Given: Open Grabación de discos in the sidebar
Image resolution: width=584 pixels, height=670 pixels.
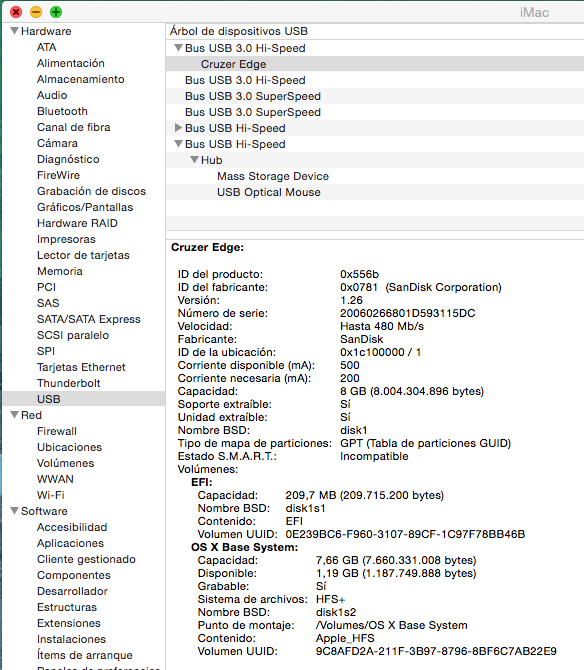Looking at the screenshot, I should tap(91, 191).
